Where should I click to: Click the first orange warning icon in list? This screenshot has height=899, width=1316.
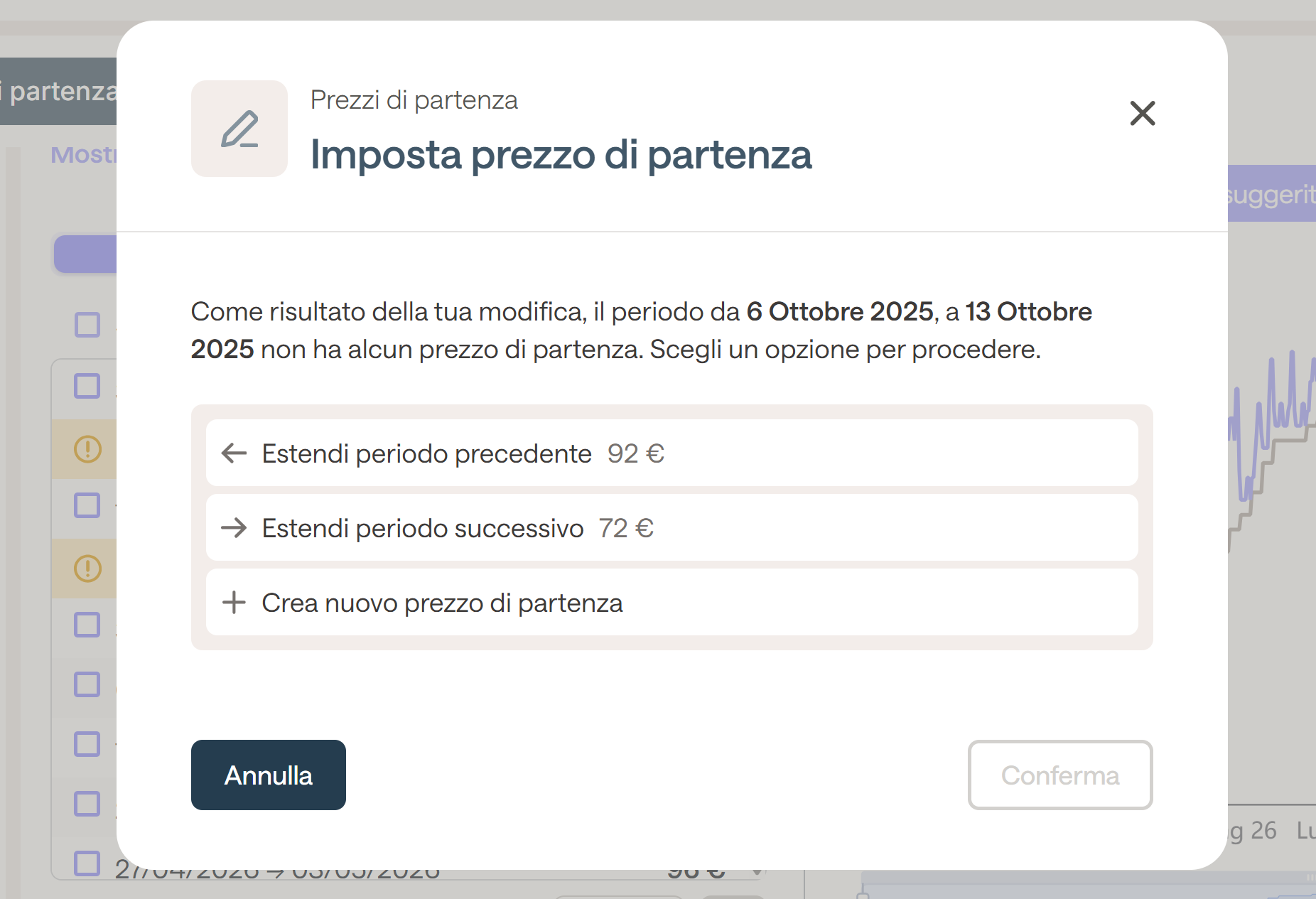[x=88, y=449]
